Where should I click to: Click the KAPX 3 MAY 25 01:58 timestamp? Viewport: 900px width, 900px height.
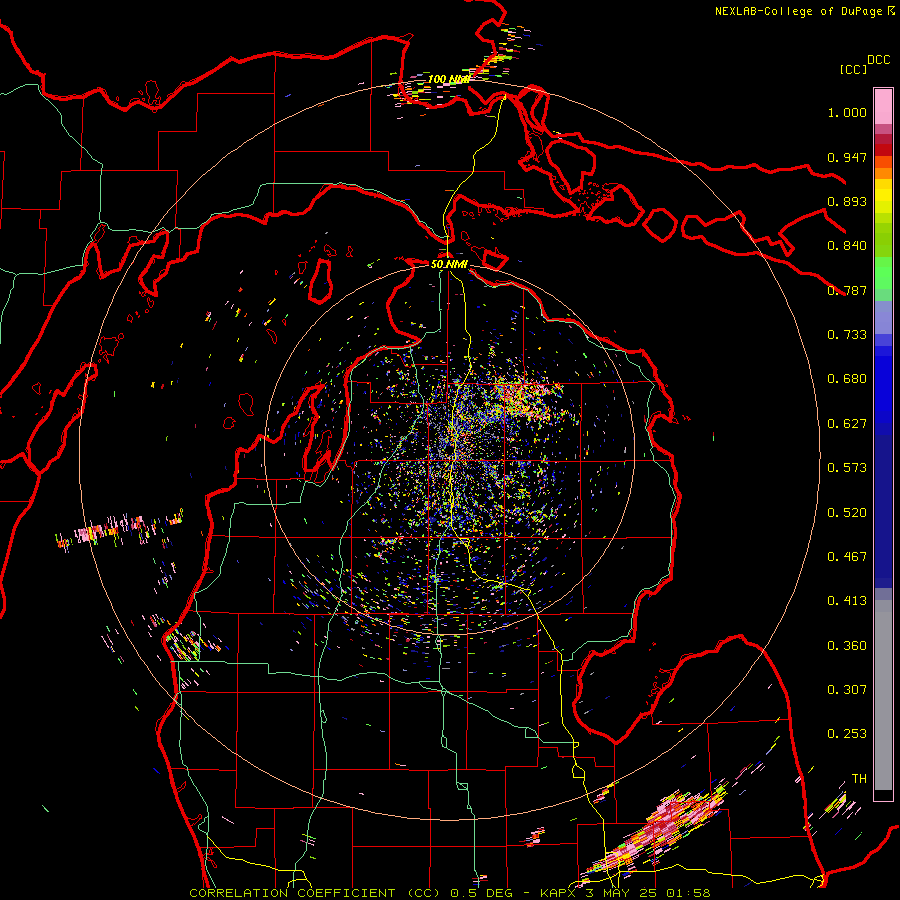coord(625,893)
